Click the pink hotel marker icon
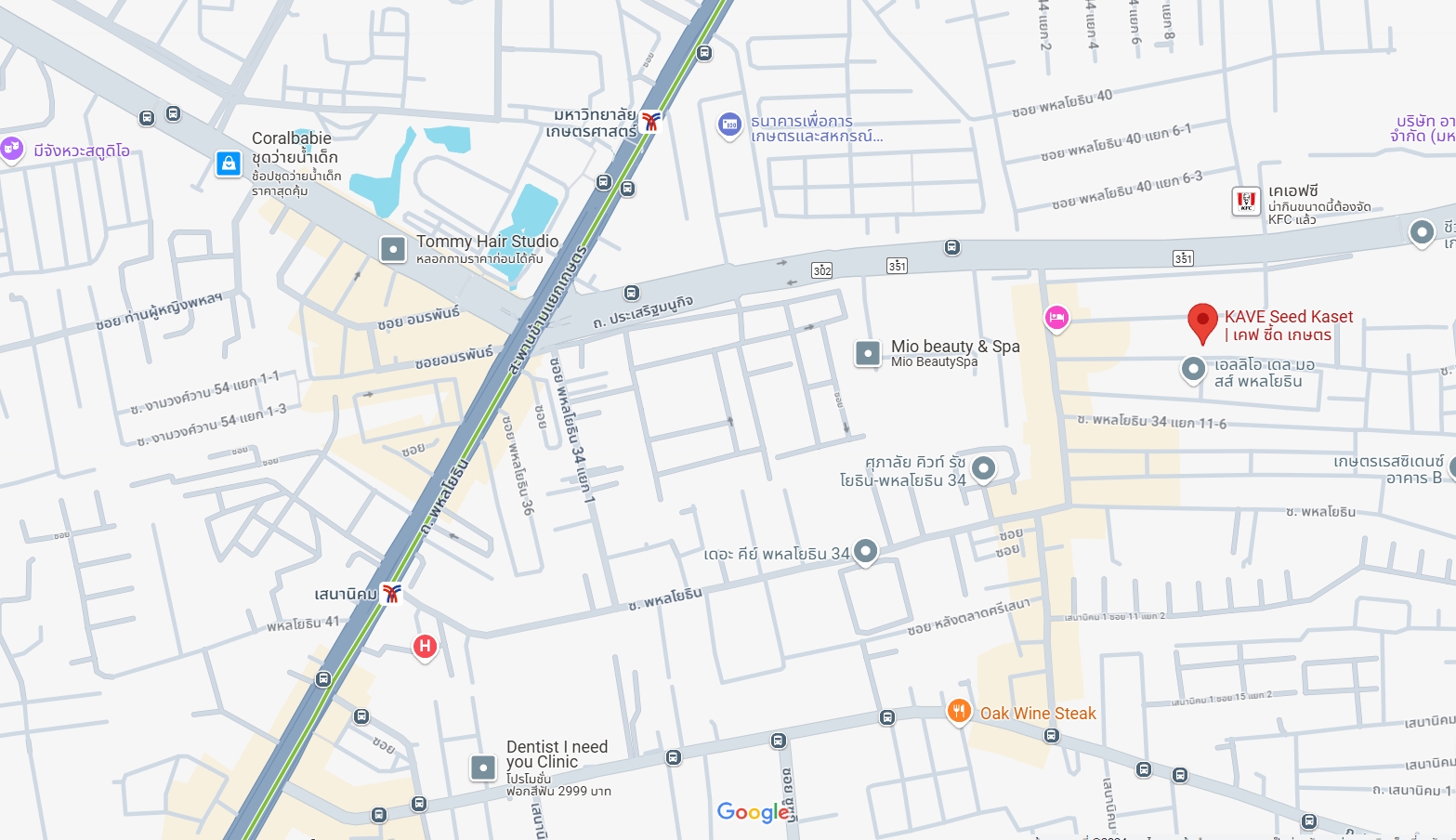The height and width of the screenshot is (840, 1456). click(1056, 319)
